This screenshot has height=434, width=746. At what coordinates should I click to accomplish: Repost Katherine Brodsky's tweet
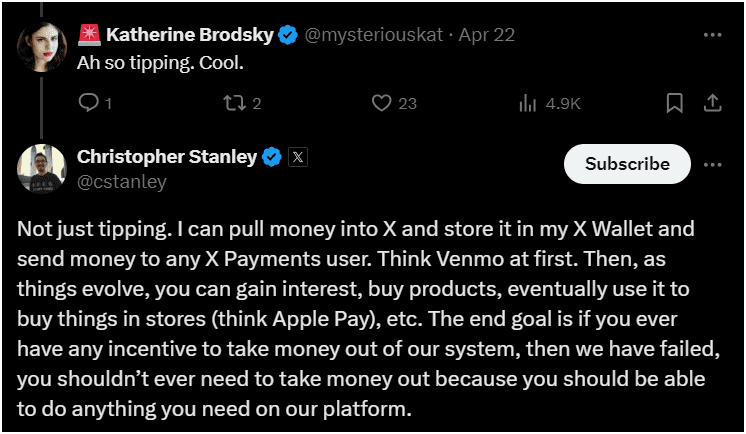[x=234, y=103]
